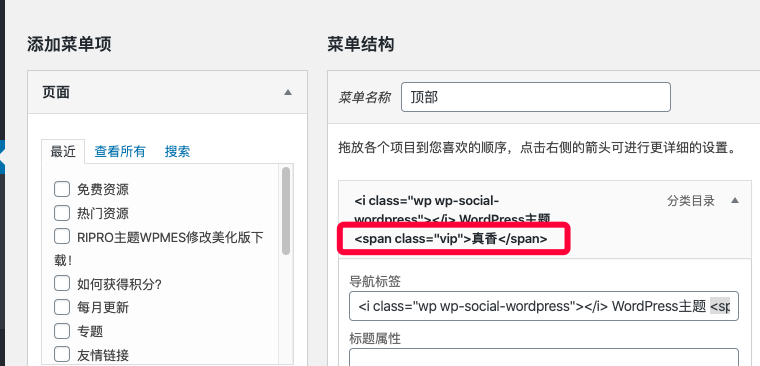The width and height of the screenshot is (760, 366).
Task: Click the 标题属性 input field
Action: 544,357
